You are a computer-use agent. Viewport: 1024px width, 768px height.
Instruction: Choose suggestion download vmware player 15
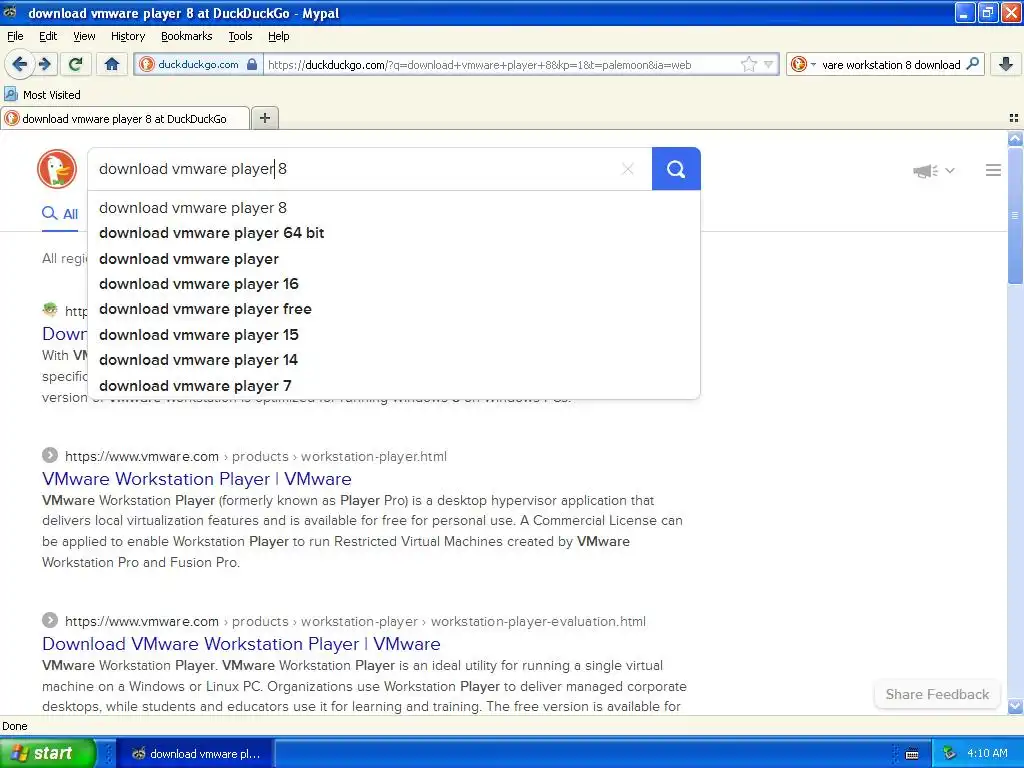[394, 334]
